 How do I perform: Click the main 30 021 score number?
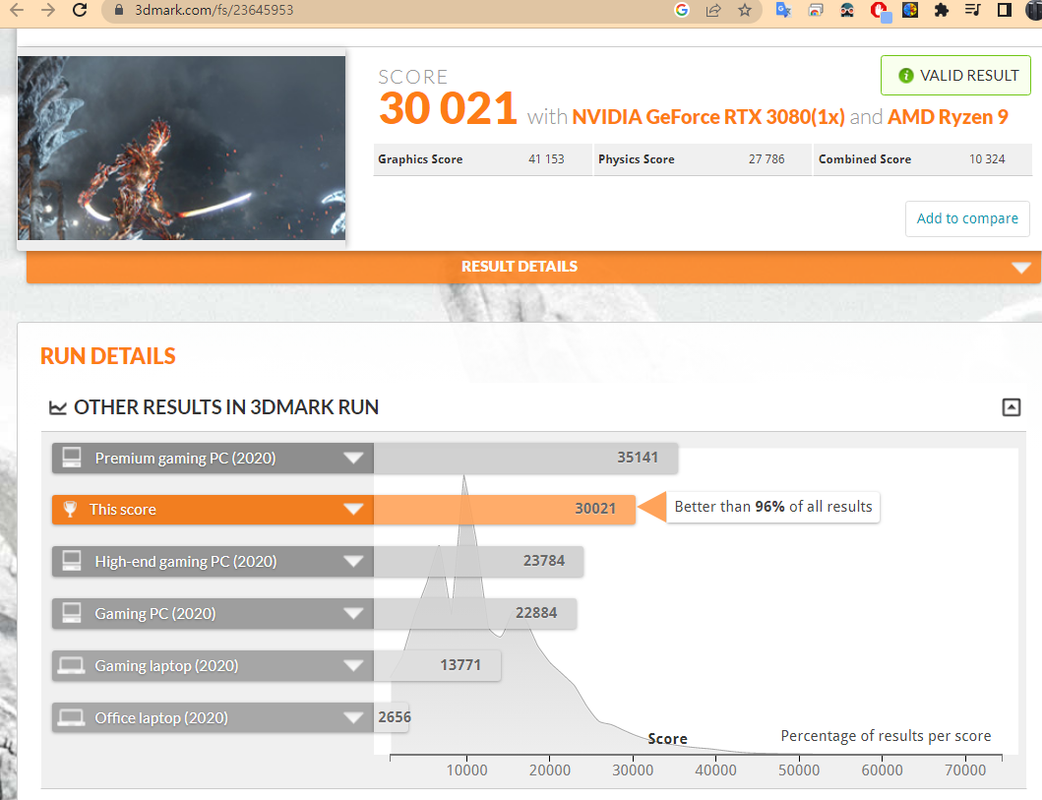click(448, 108)
